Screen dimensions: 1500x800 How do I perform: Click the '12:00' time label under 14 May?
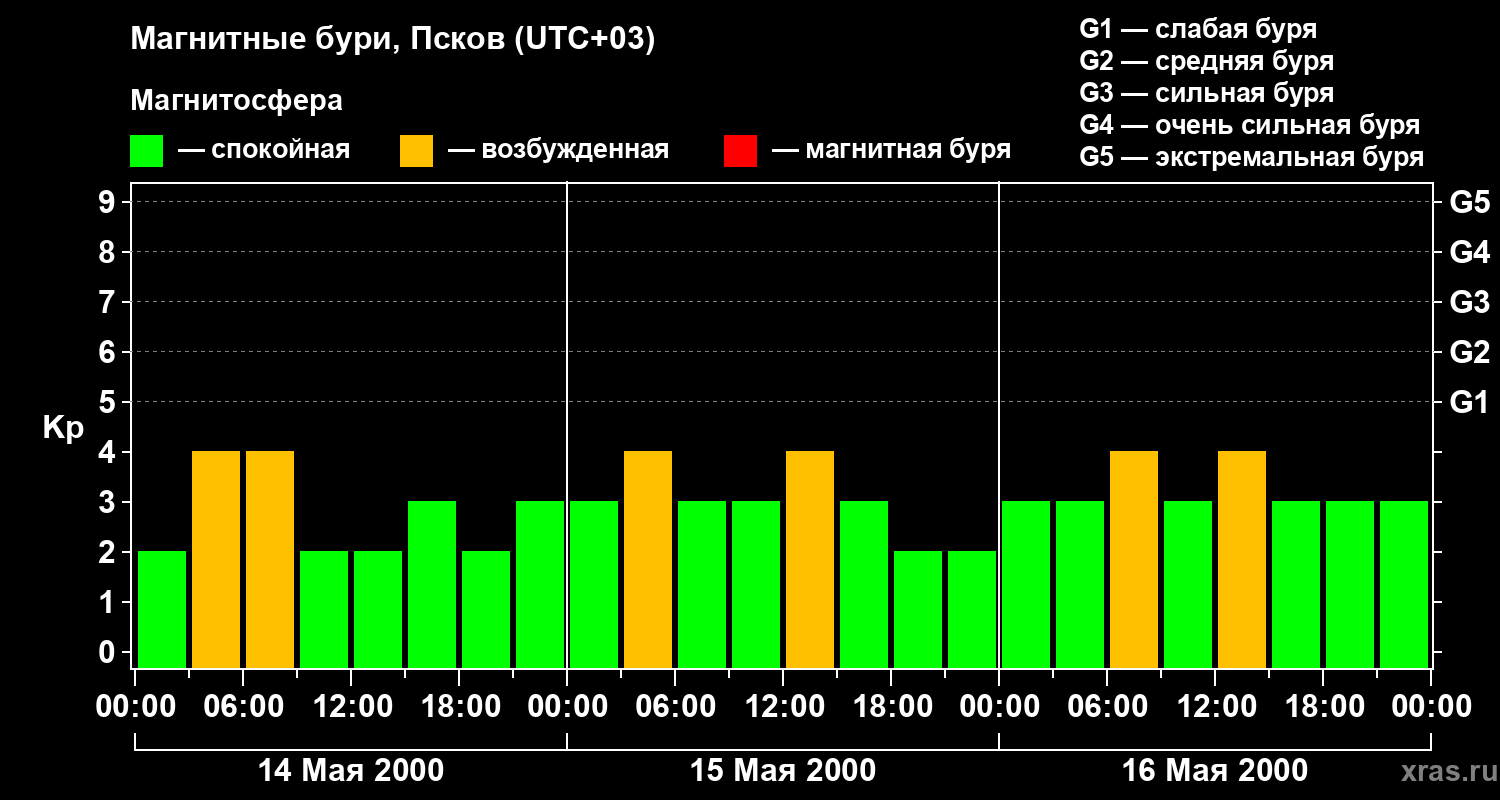pyautogui.click(x=351, y=707)
